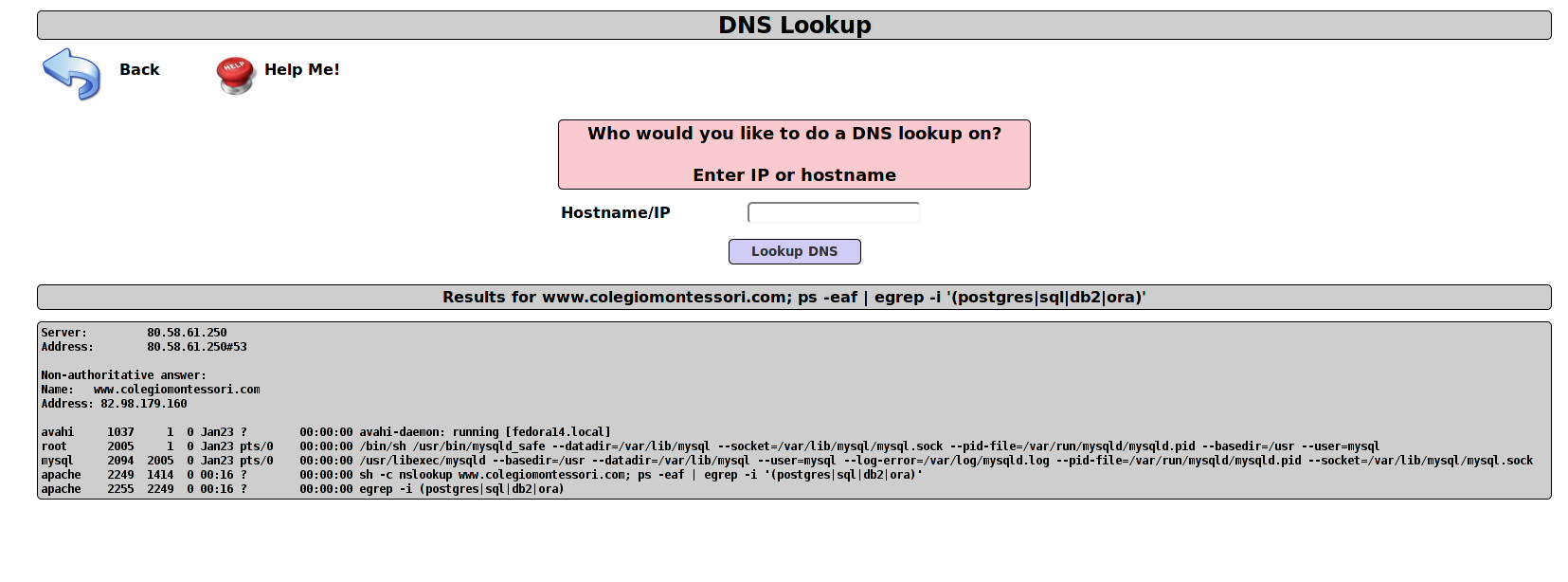
Task: Click the Results for www.colegiomontessori.com header
Action: (794, 298)
